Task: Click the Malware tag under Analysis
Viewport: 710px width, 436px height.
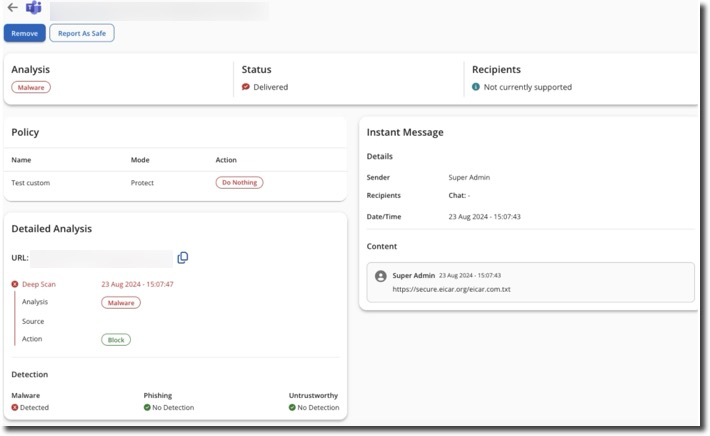Action: (x=31, y=87)
